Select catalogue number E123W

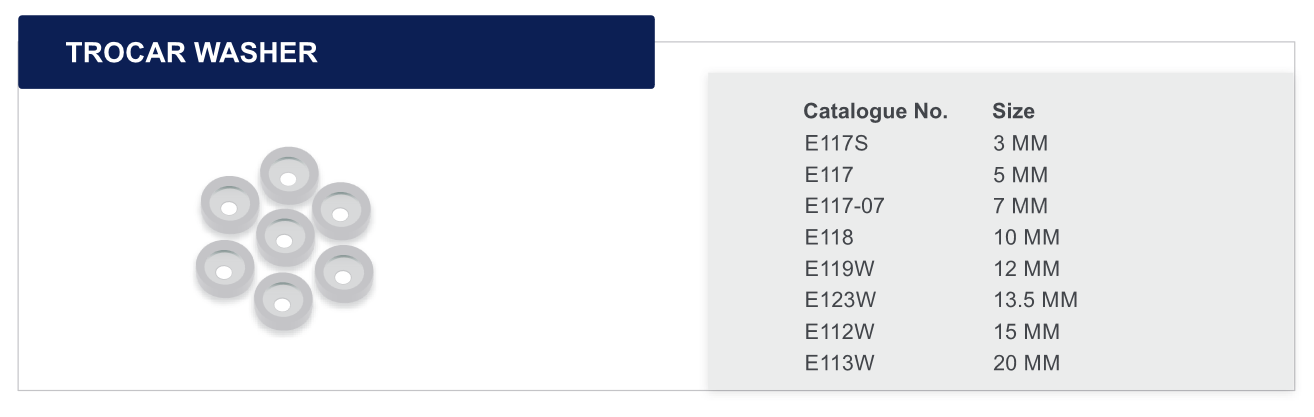point(840,300)
